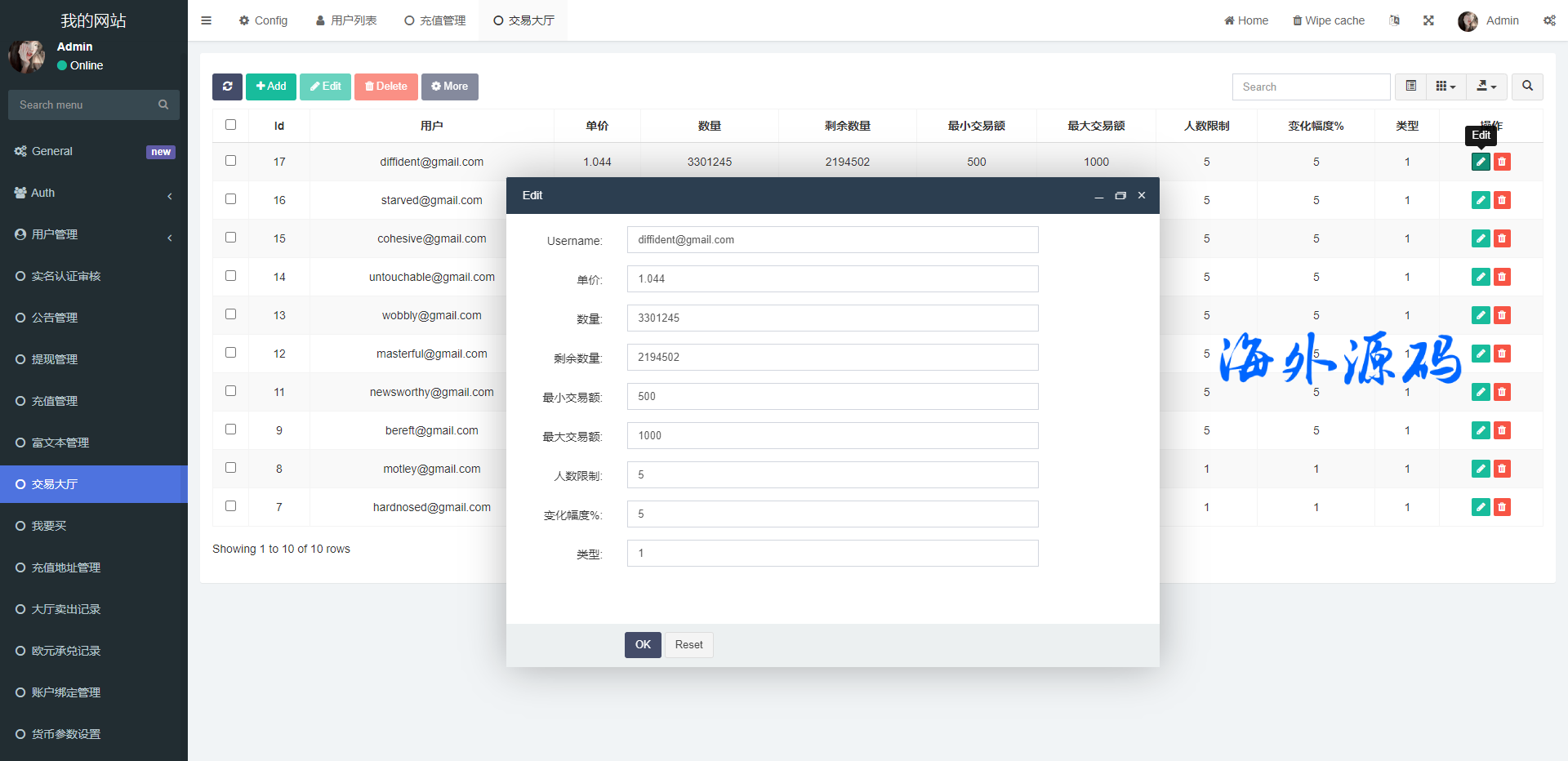Viewport: 1568px width, 761px height.
Task: Open the settings gears icon at top right
Action: click(x=1549, y=20)
